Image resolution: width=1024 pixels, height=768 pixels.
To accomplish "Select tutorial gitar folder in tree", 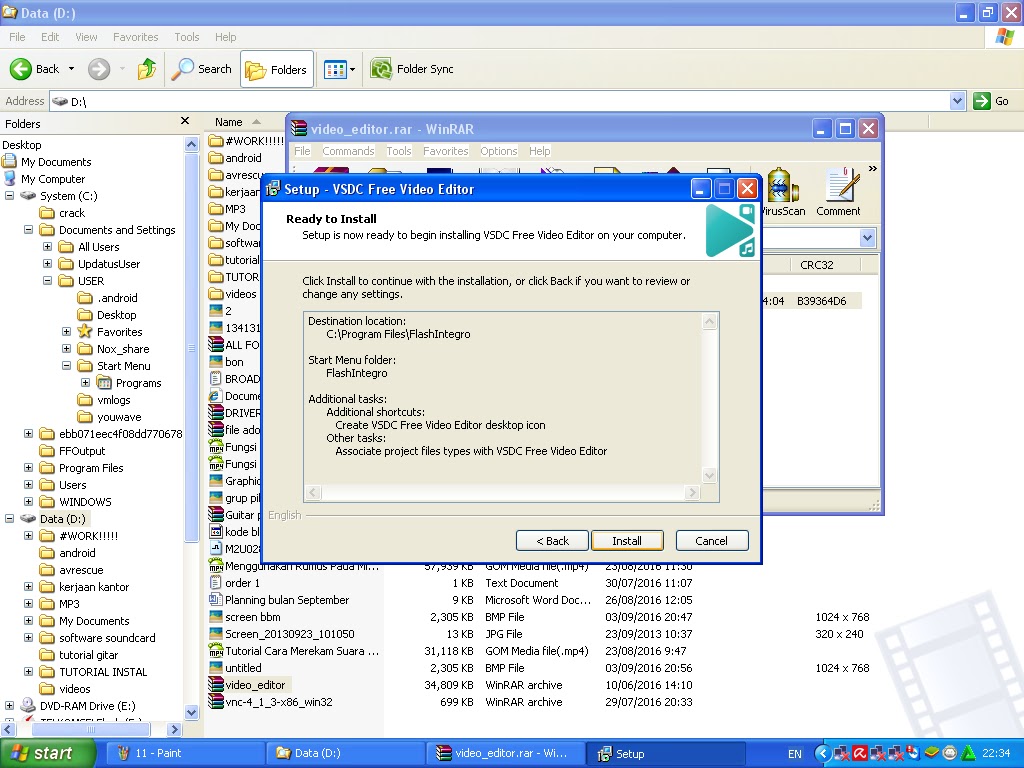I will 88,654.
